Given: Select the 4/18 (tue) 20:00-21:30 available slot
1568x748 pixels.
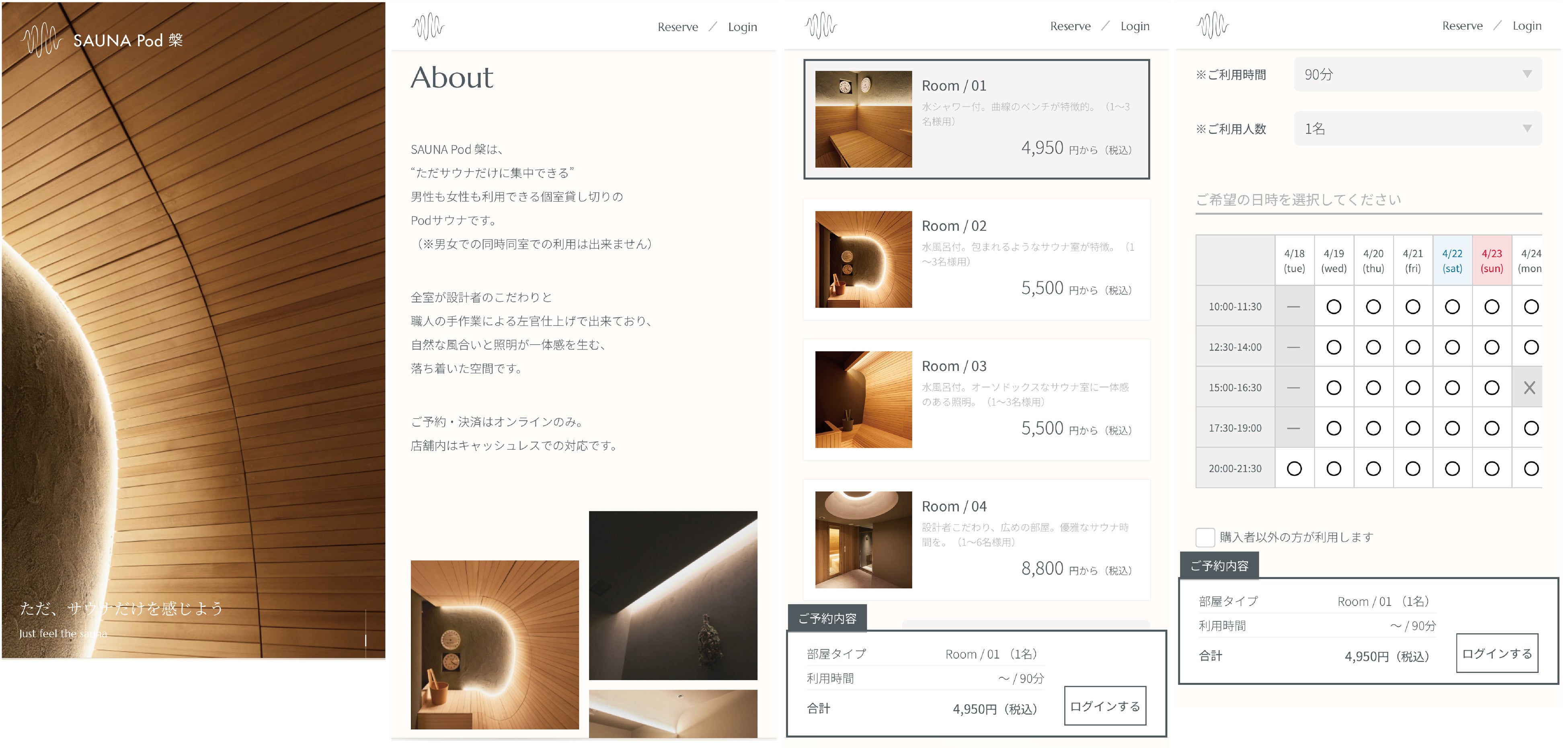Looking at the screenshot, I should pyautogui.click(x=1294, y=469).
